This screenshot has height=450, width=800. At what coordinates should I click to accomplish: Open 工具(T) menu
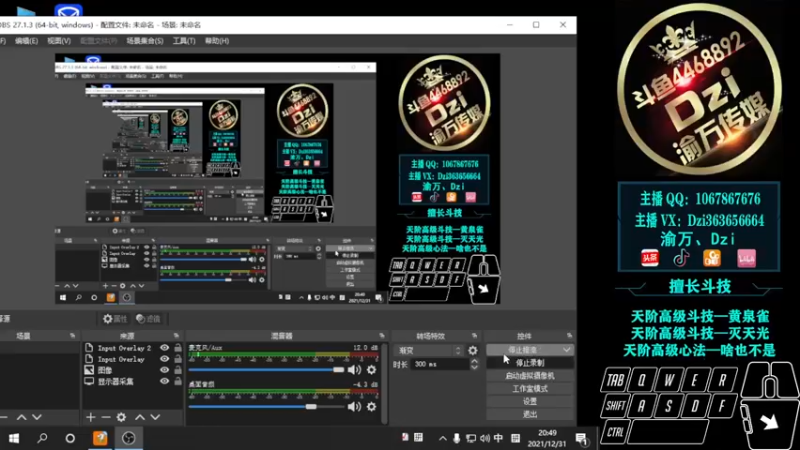pos(184,41)
